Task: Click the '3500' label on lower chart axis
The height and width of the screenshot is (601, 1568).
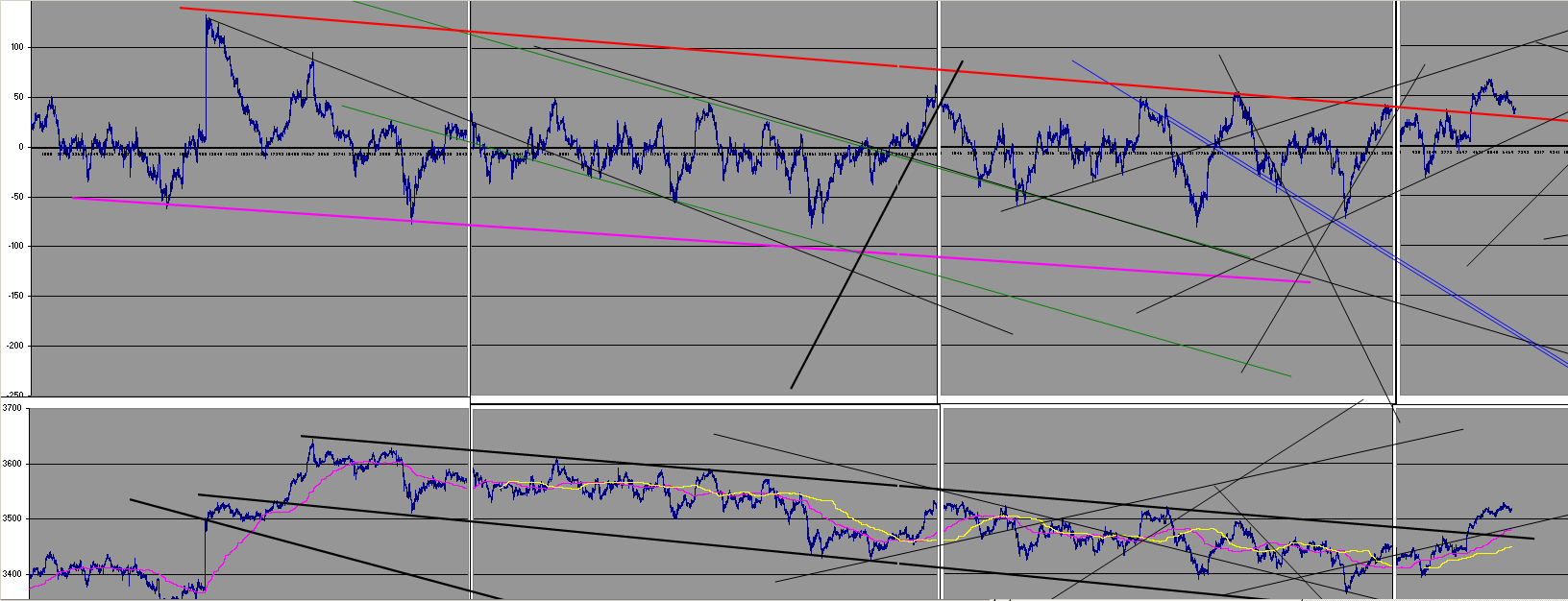Action: (12, 518)
